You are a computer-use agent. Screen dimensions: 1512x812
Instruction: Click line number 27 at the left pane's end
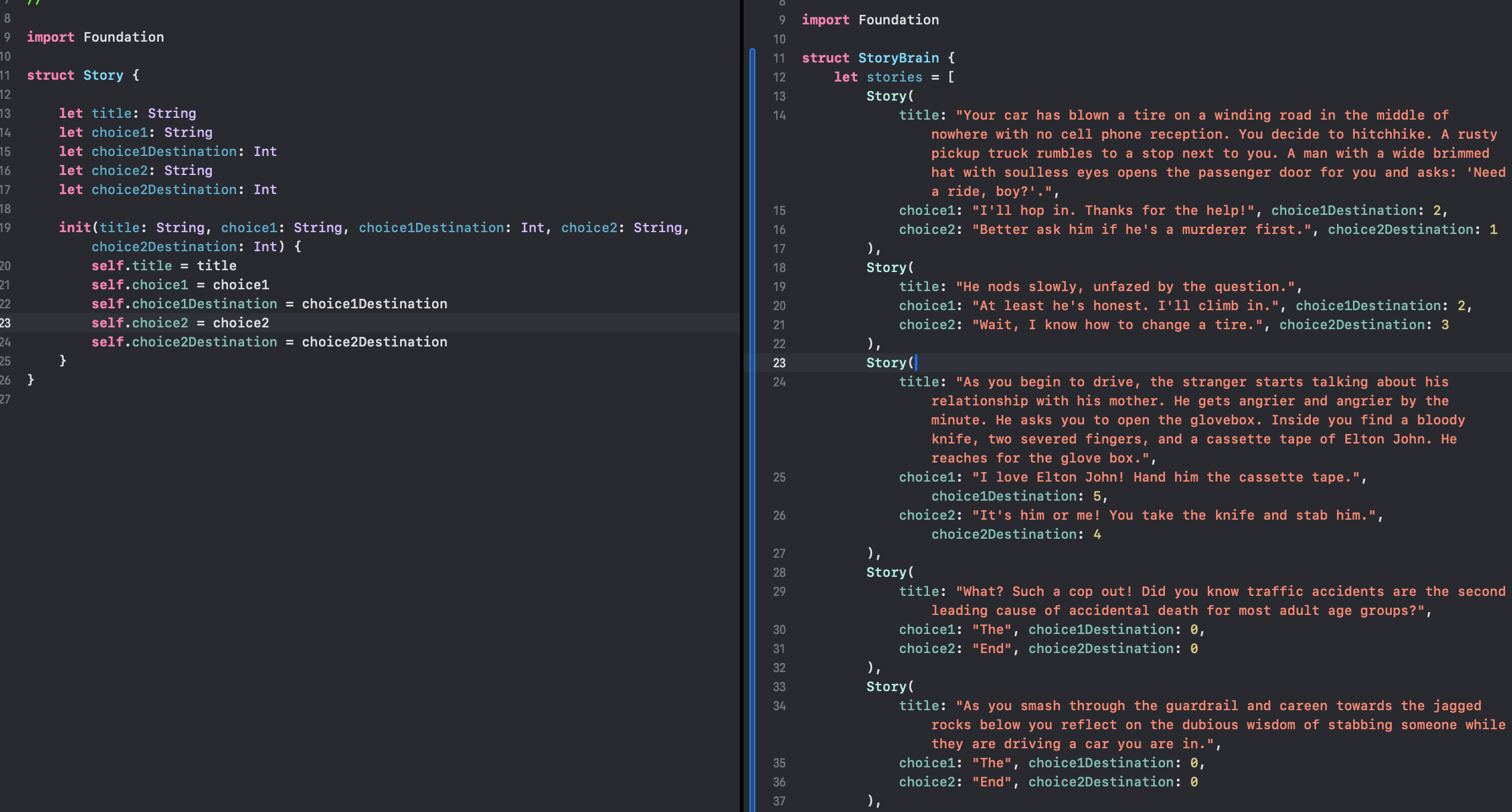[5, 399]
